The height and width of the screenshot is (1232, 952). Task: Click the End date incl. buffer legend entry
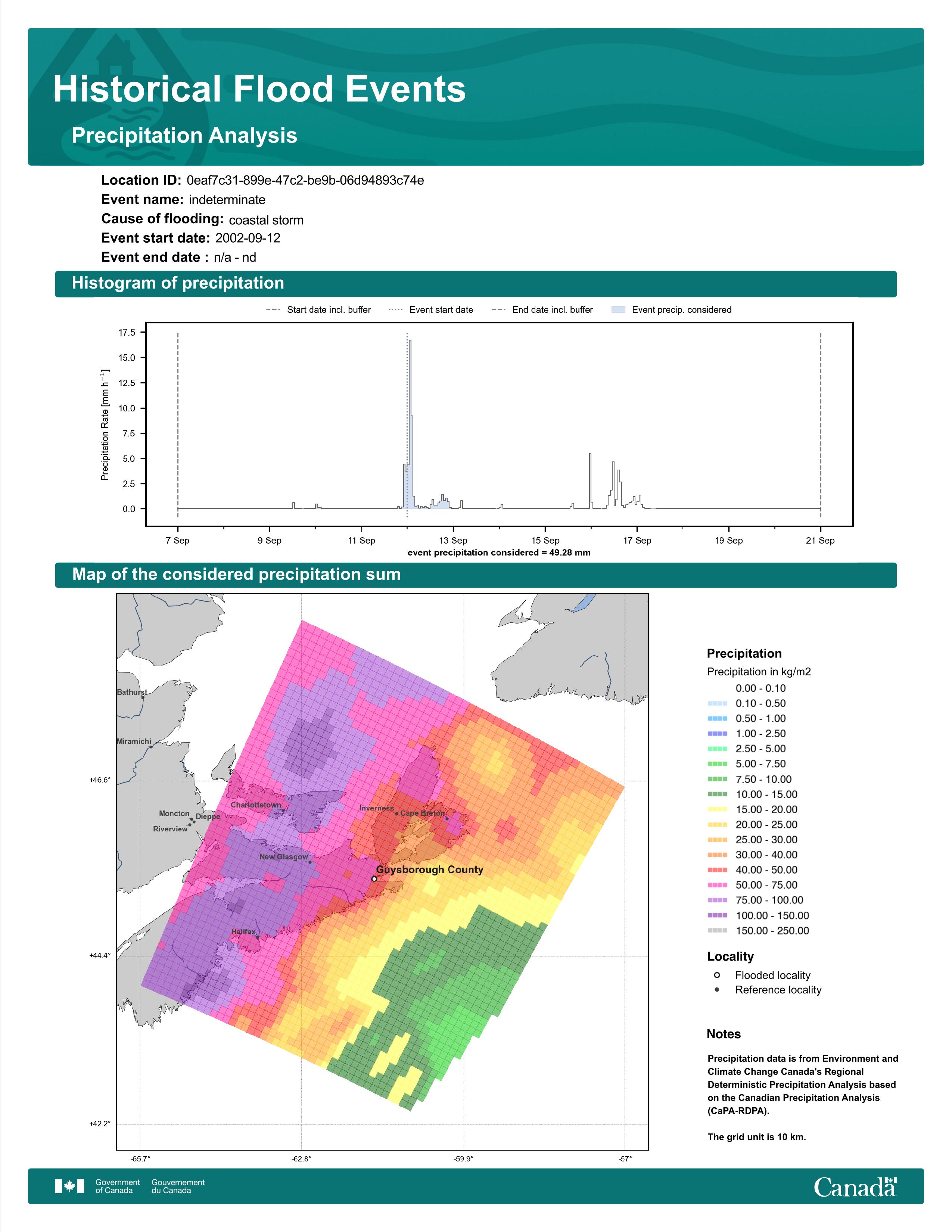542,310
